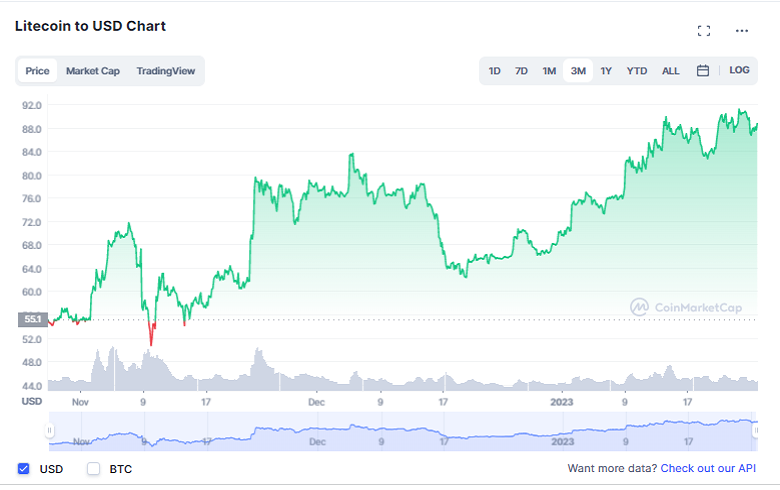Screen dimensions: 780x490
Task: Open the calendar date range picker
Action: click(x=702, y=71)
